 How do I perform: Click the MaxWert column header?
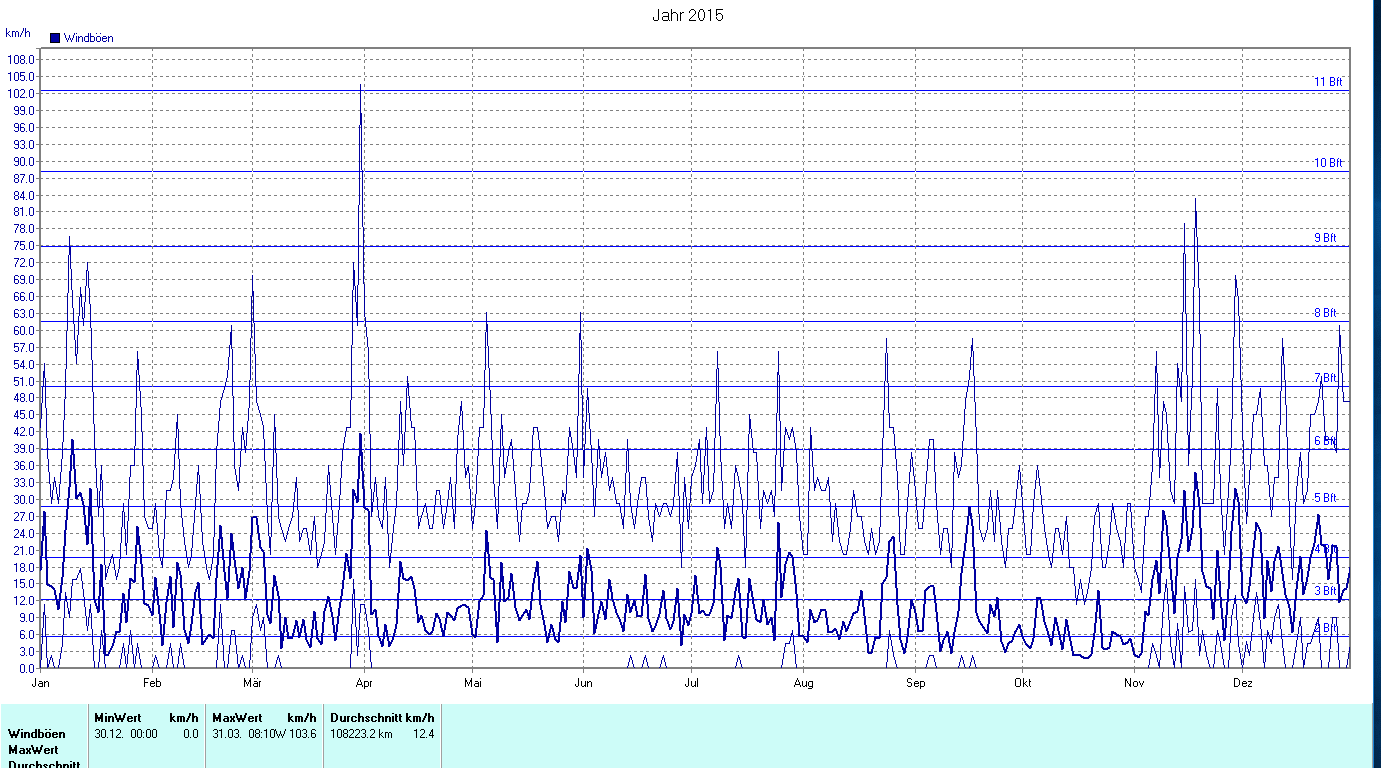tap(237, 718)
